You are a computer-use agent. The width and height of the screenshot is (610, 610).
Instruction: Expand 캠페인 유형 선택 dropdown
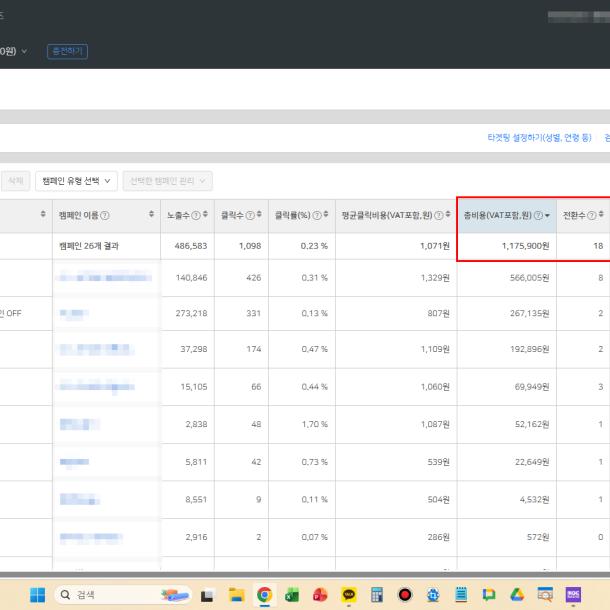76,181
